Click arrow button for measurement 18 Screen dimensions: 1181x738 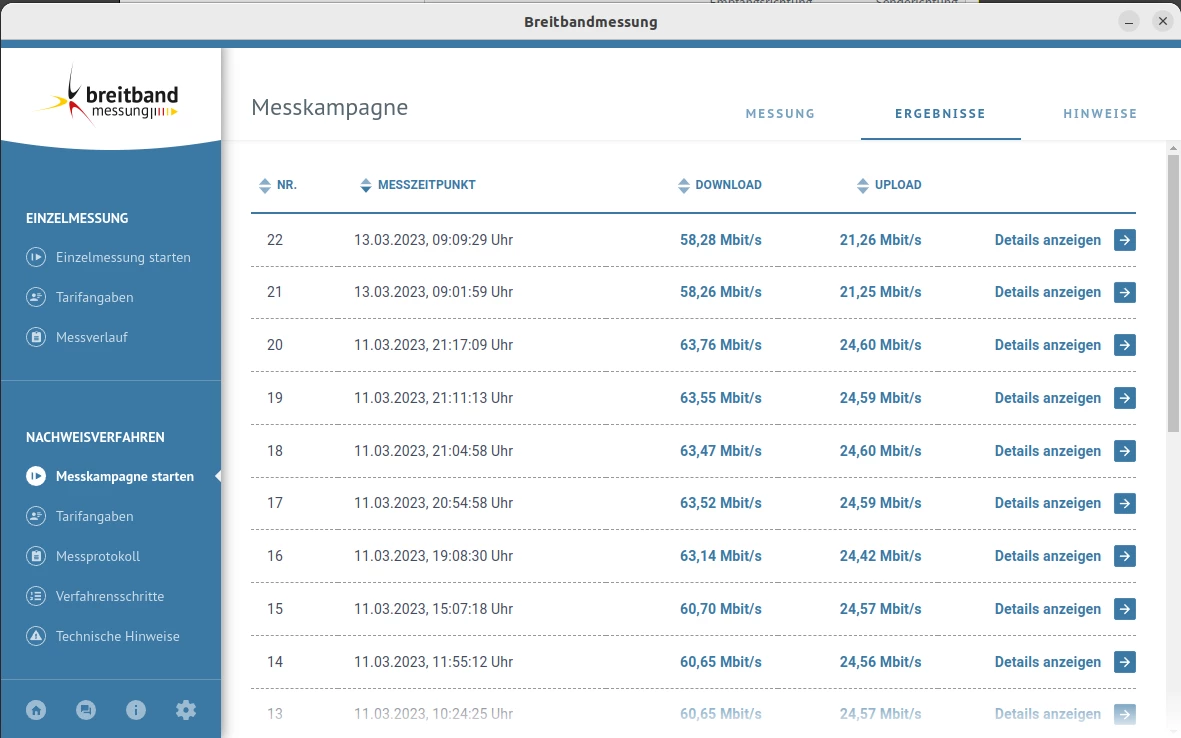(x=1125, y=451)
